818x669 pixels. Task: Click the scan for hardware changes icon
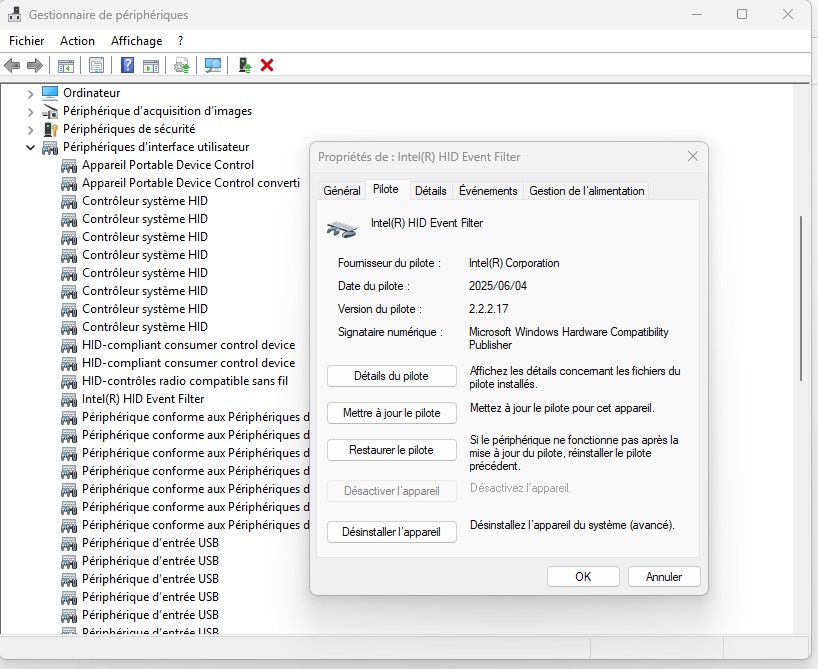tap(212, 65)
